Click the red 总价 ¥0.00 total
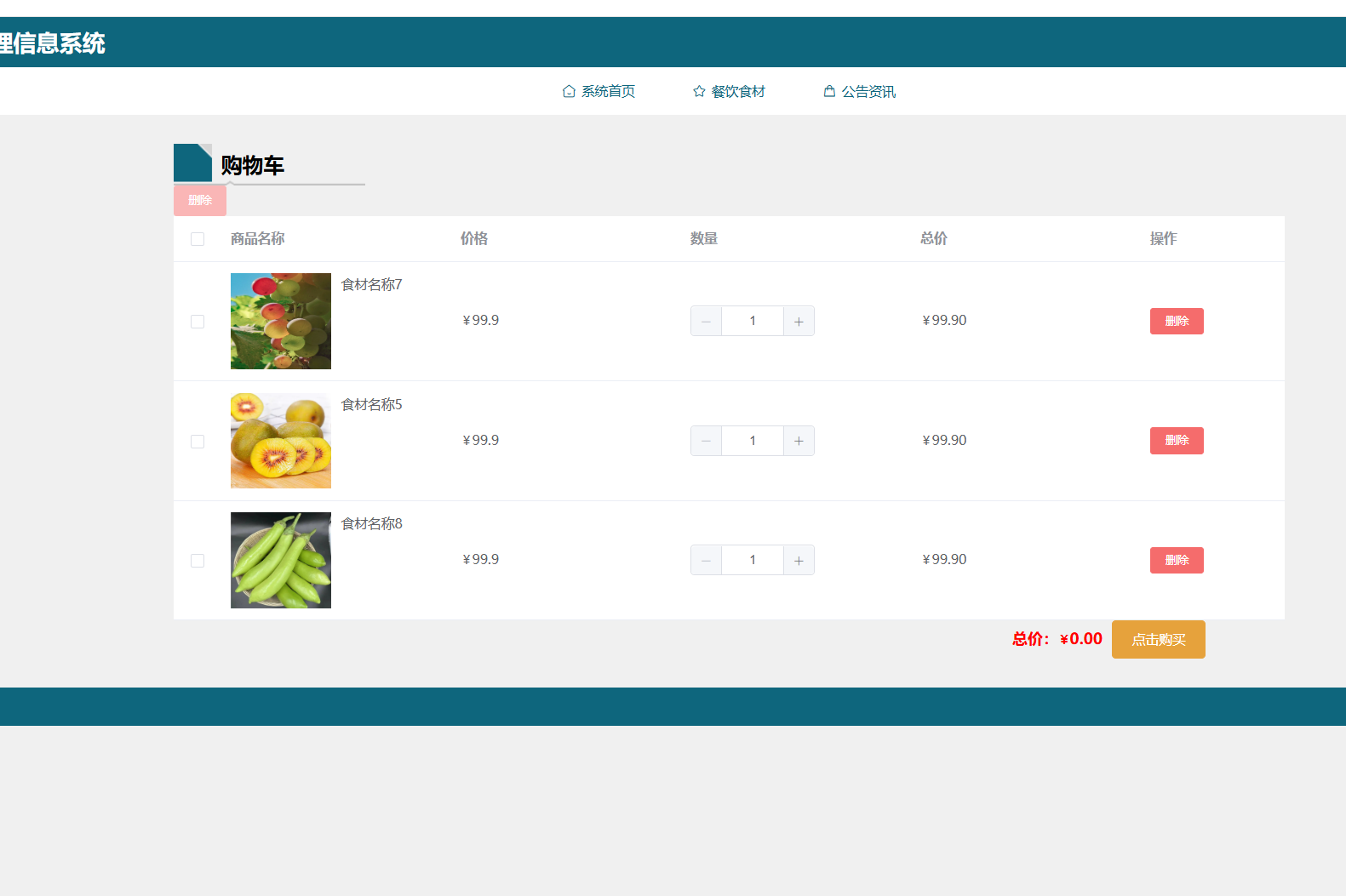The image size is (1346, 896). (x=1057, y=639)
